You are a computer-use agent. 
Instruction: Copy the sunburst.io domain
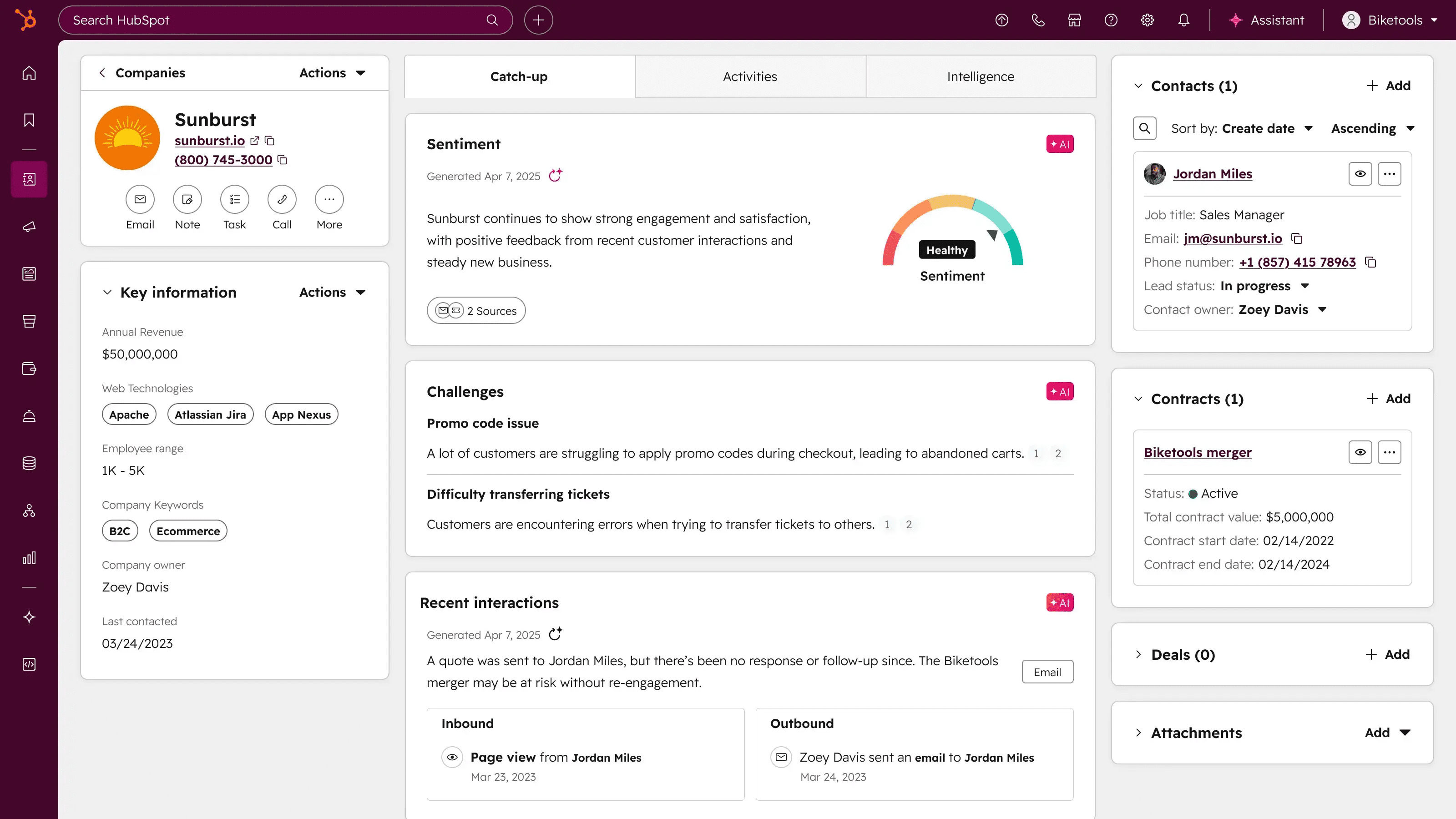[270, 141]
